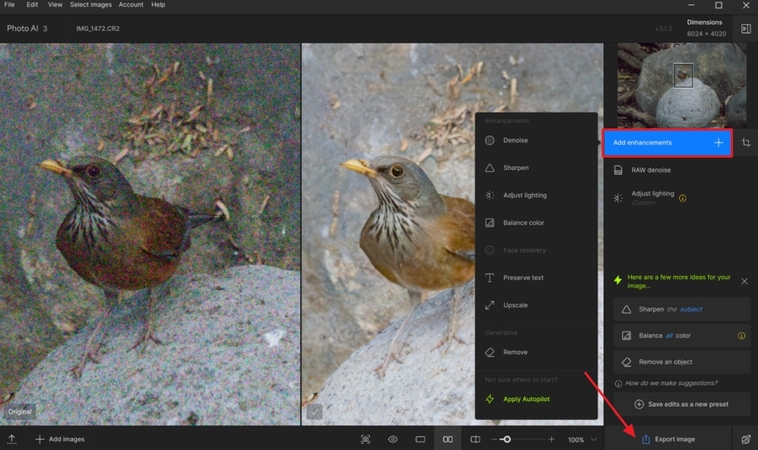Open the 100% zoom level dropdown
Image resolution: width=758 pixels, height=450 pixels.
pos(582,439)
